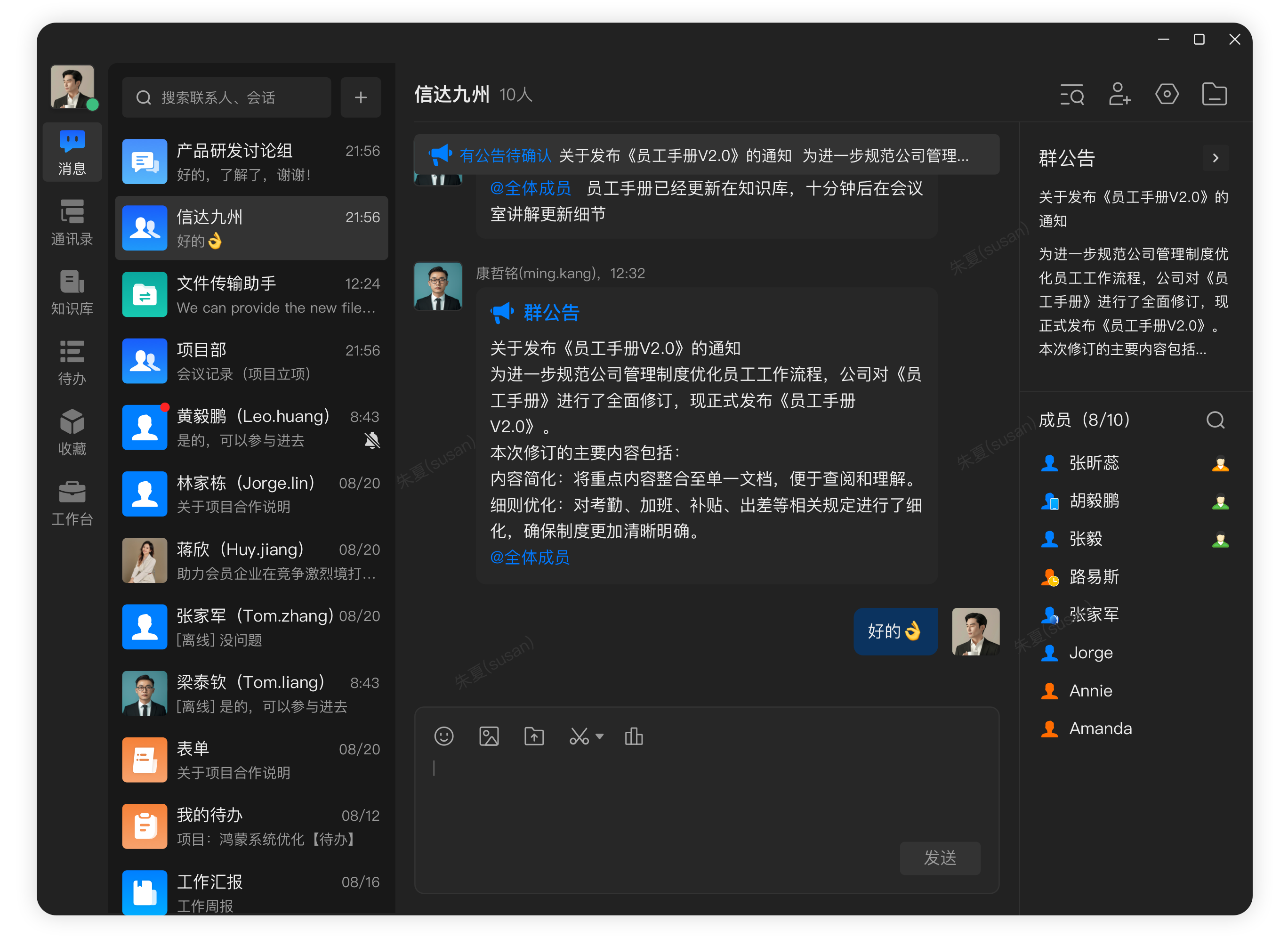1288x938 pixels.
Task: Search members with the magnifier in member panel
Action: 1216,420
